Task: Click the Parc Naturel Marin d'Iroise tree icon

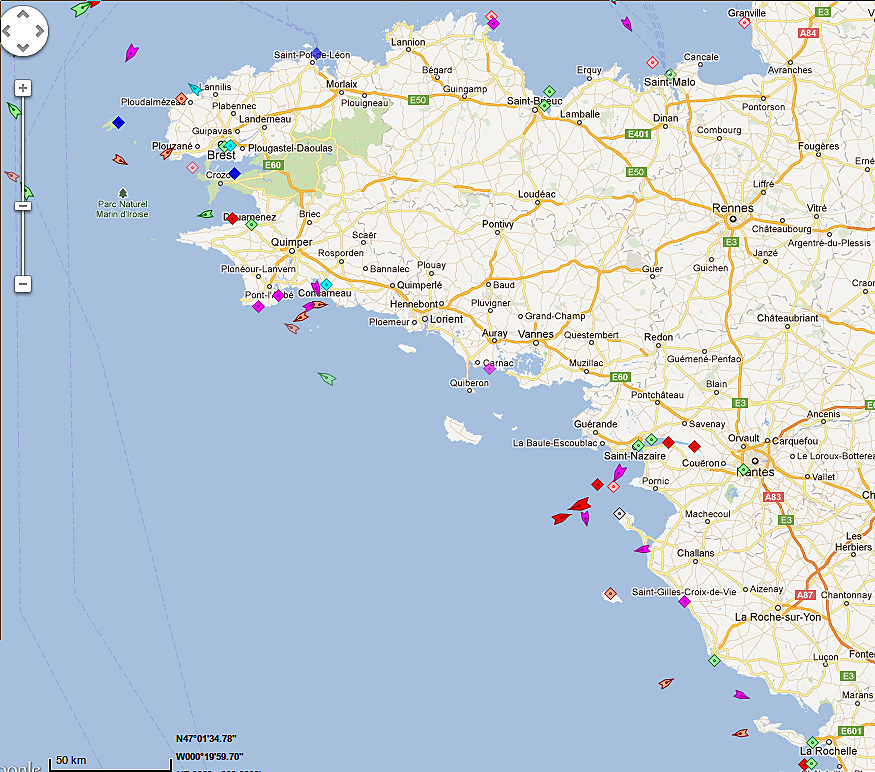Action: [x=123, y=193]
